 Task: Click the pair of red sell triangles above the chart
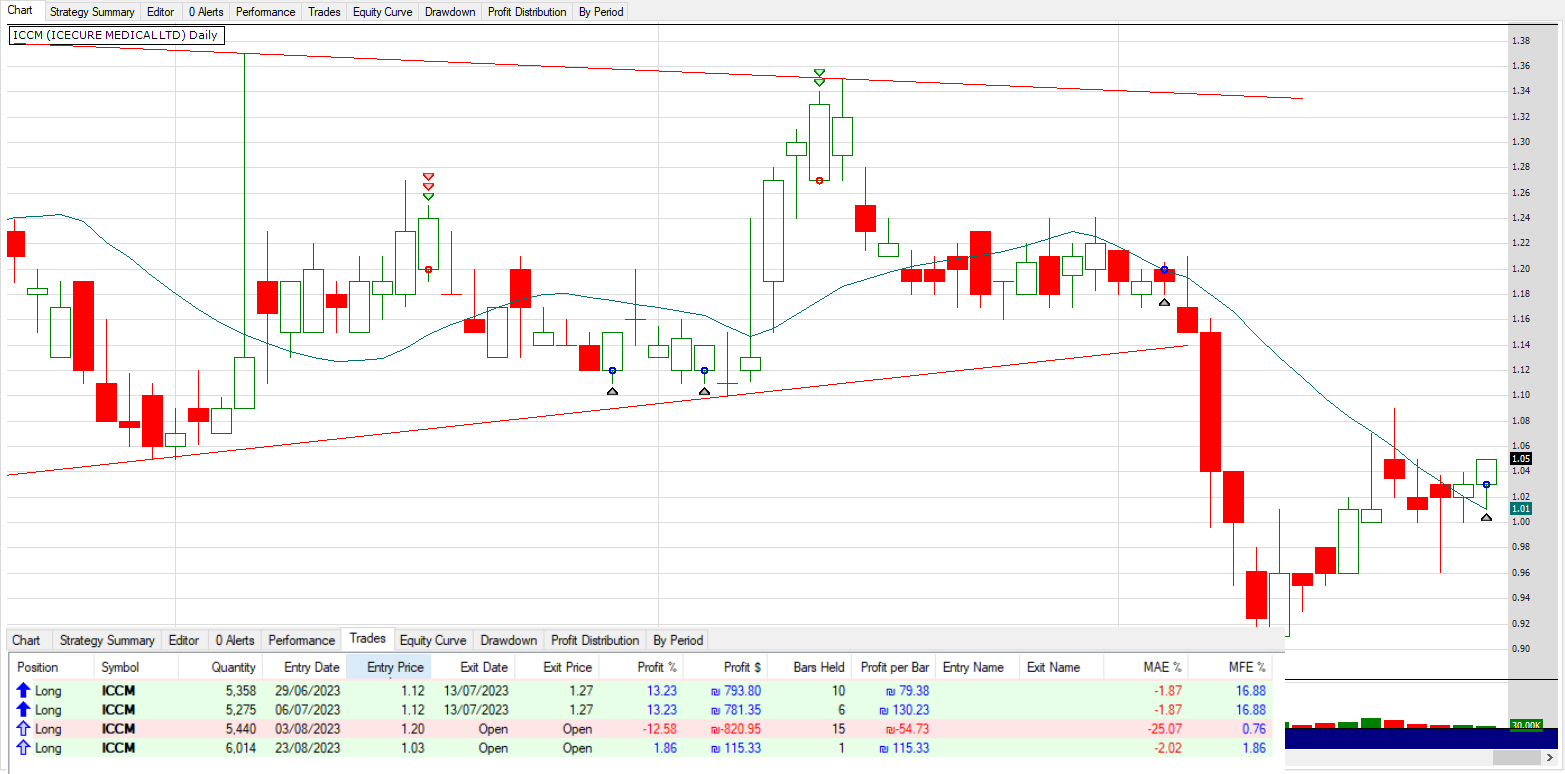(428, 181)
